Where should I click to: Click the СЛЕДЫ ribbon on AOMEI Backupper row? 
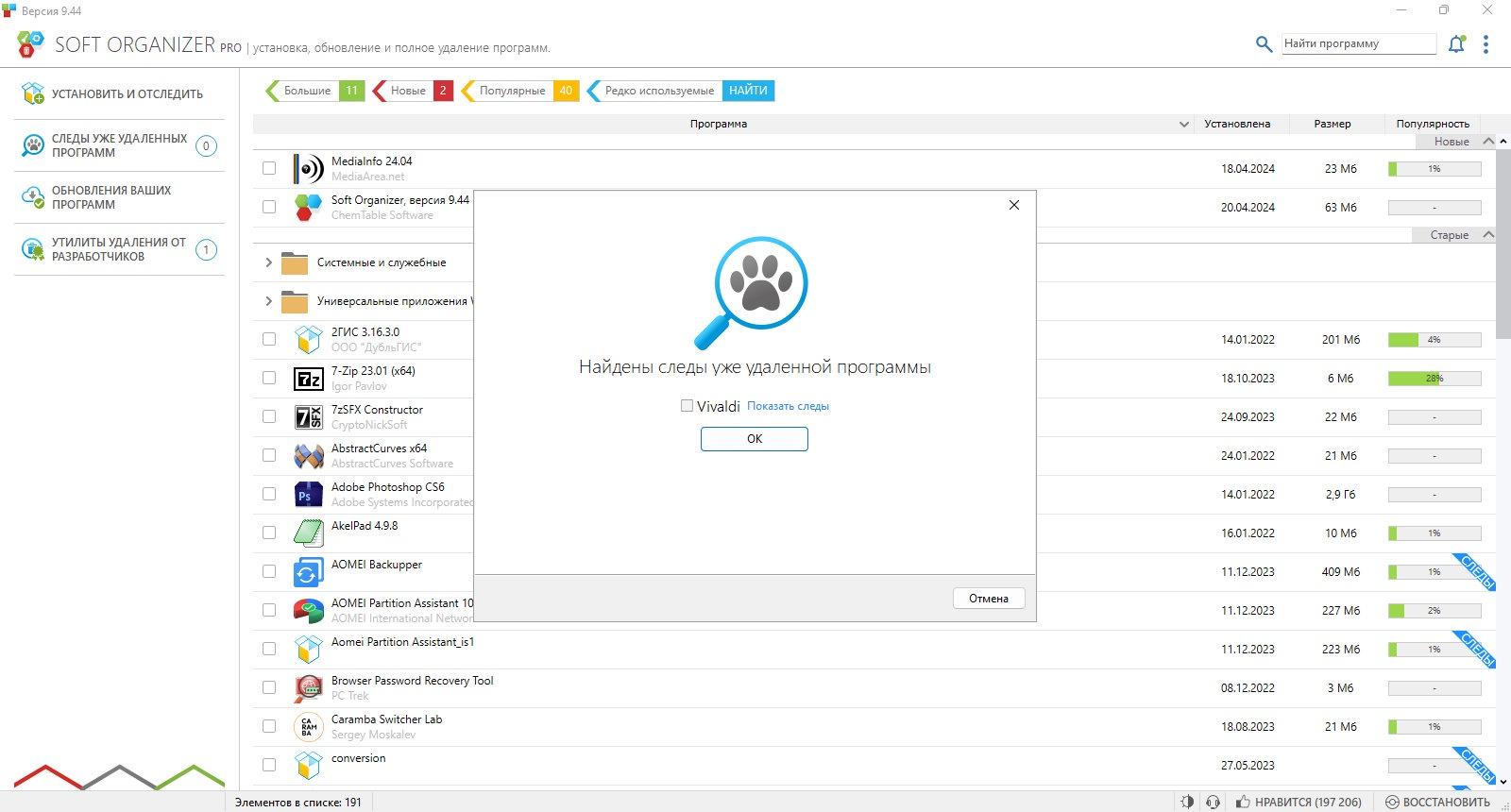tap(1476, 571)
